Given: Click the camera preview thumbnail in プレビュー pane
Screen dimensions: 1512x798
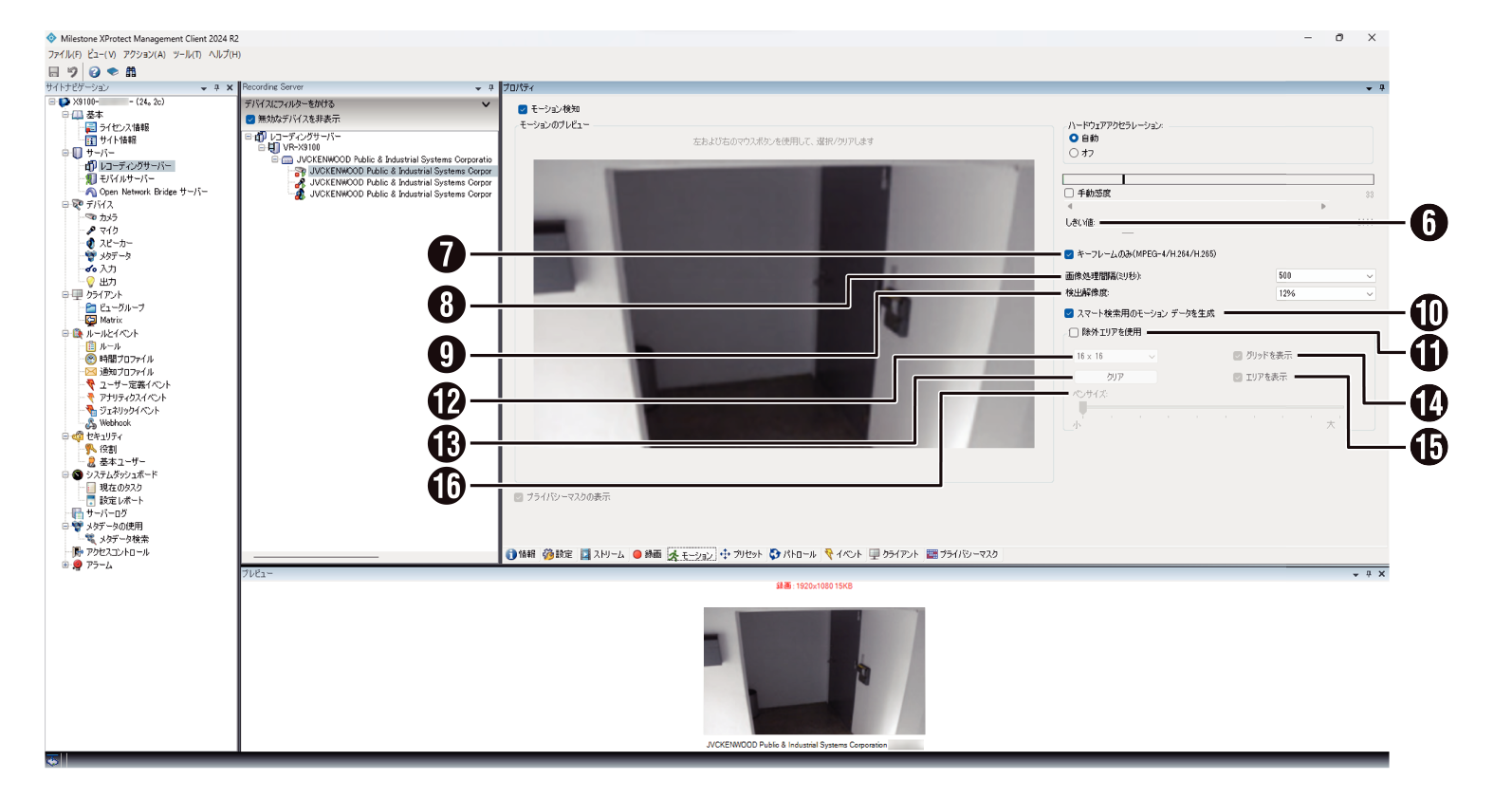Looking at the screenshot, I should point(814,671).
